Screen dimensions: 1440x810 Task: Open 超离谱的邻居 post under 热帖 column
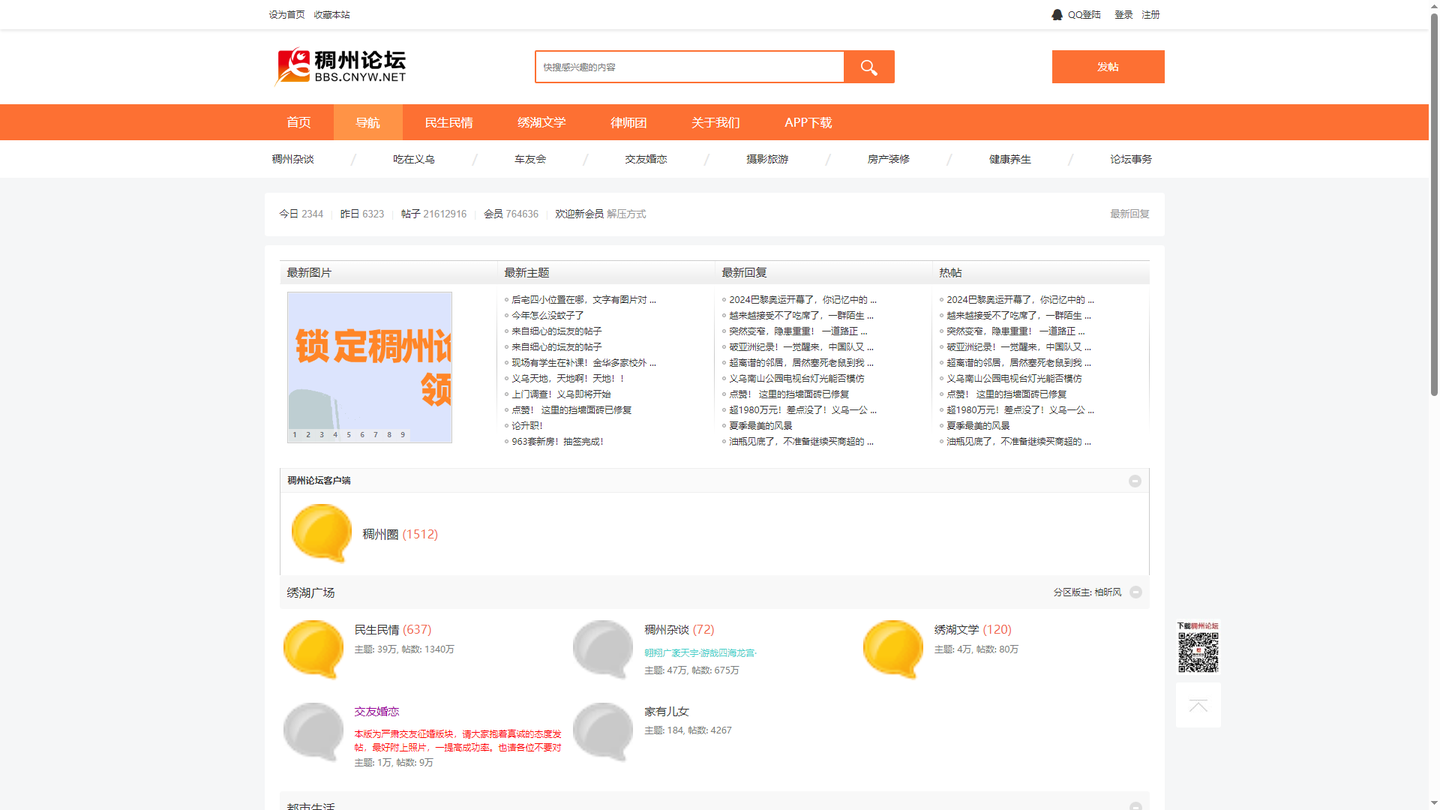(x=1019, y=363)
